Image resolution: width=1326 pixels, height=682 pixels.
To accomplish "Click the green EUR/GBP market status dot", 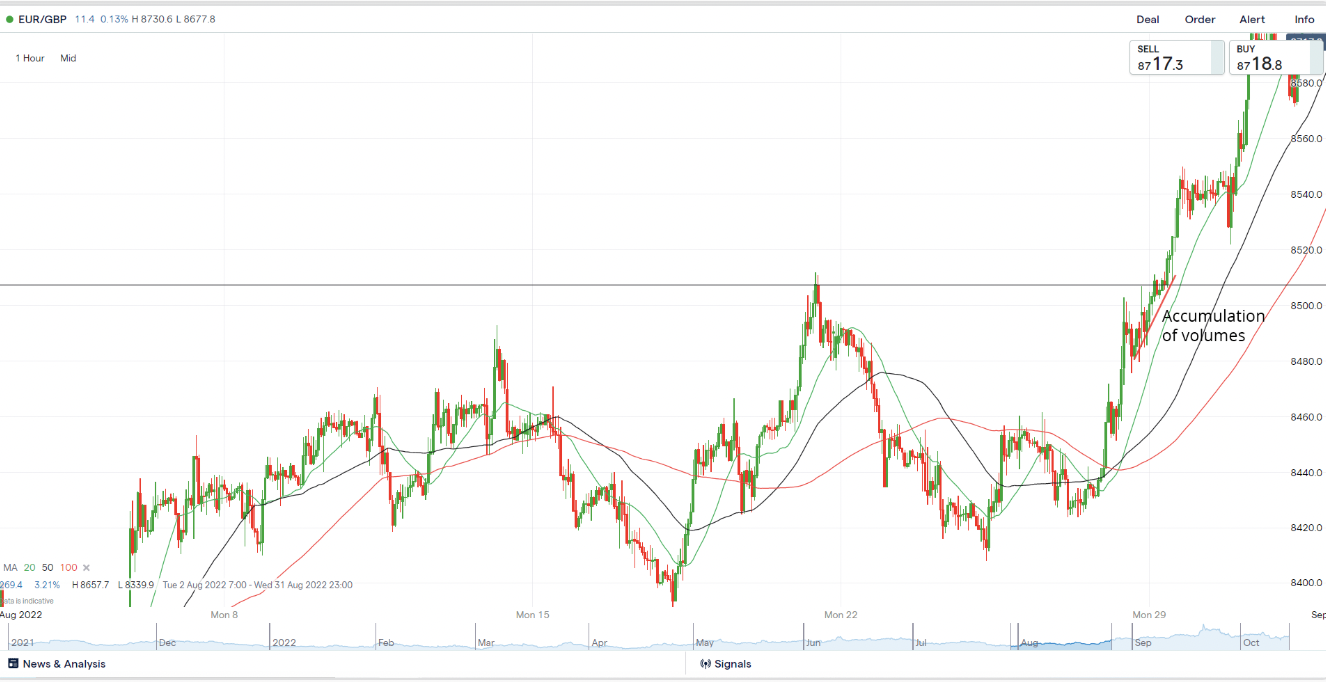I will pos(10,19).
